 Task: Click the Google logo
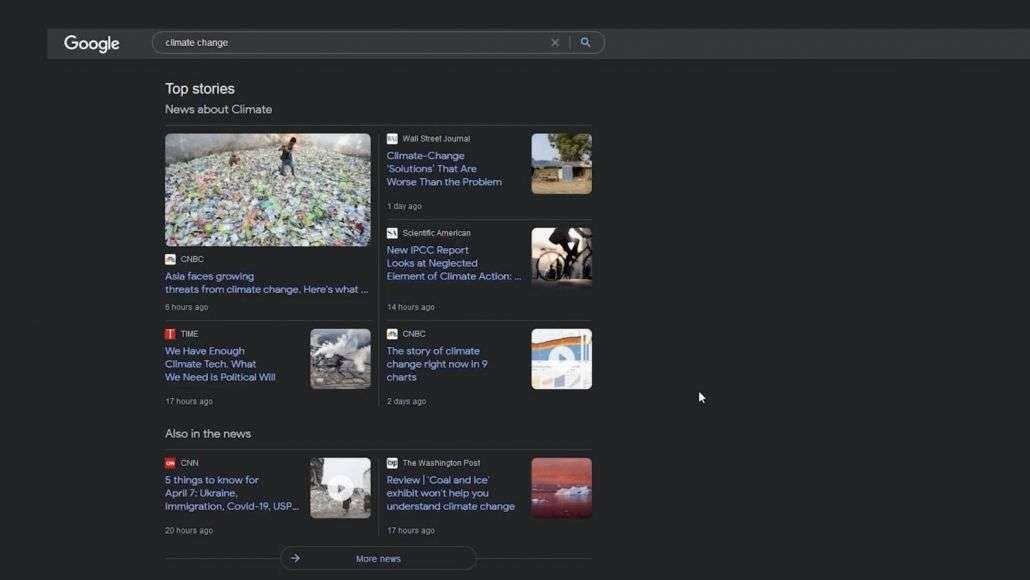click(91, 43)
